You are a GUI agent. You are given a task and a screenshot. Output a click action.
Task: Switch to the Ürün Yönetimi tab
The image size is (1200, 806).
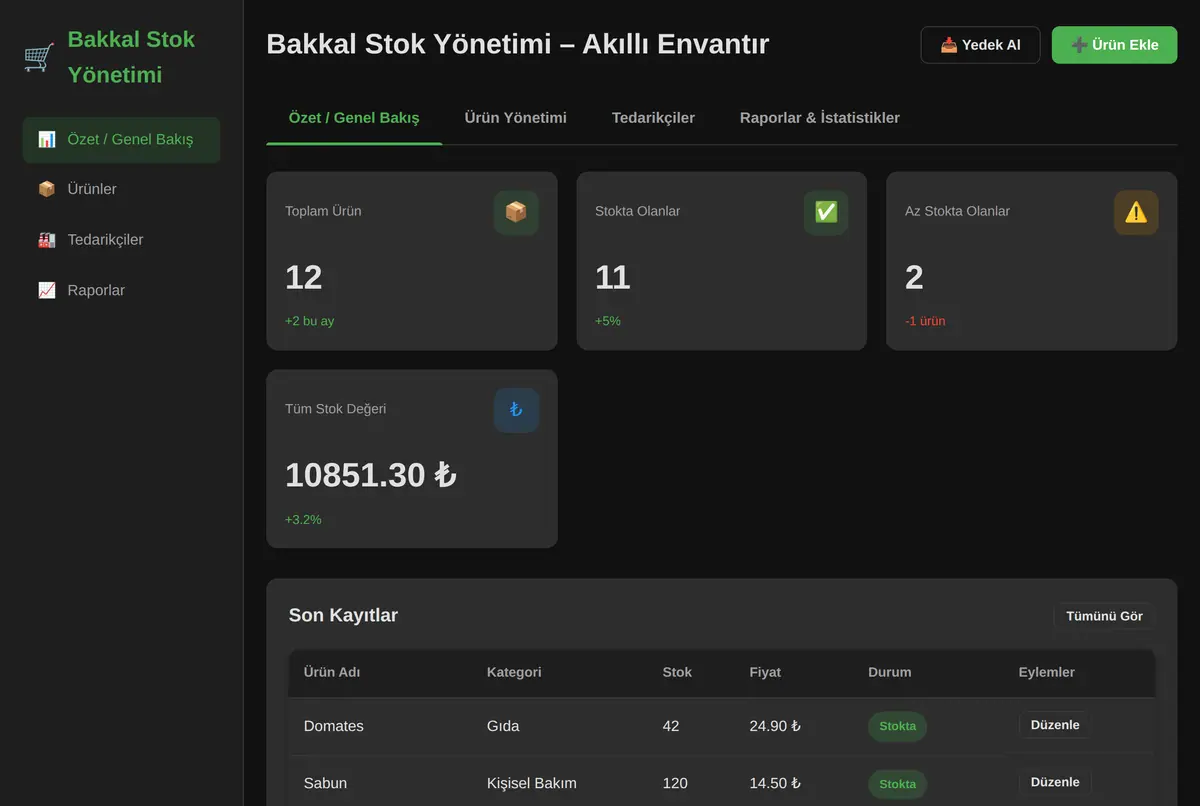point(515,118)
